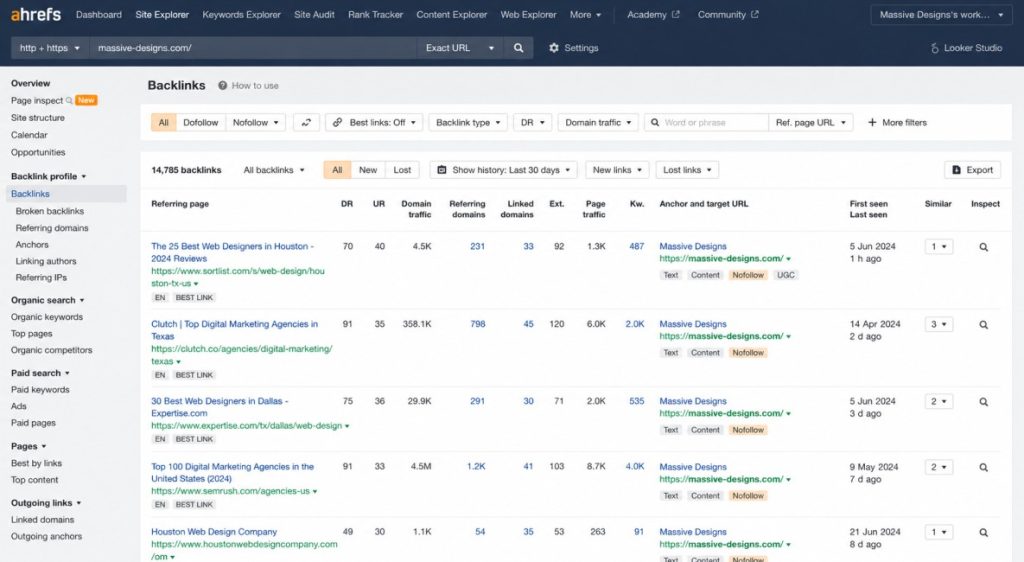Click the Word or phrase search field

(x=707, y=123)
